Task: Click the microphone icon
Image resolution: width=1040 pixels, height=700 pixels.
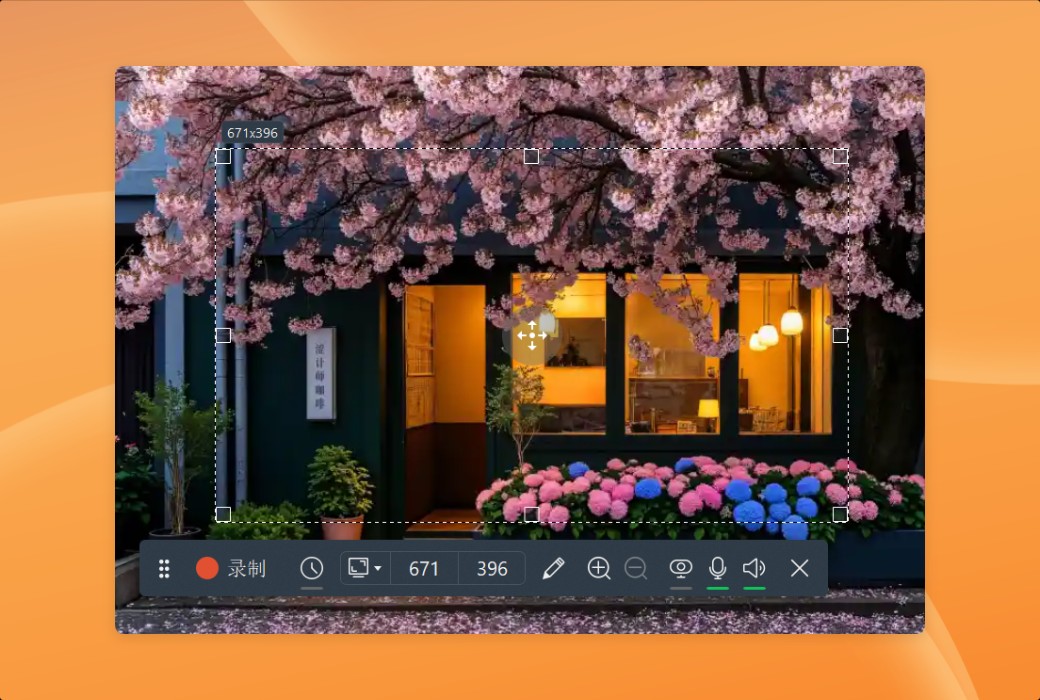Action: coord(718,566)
